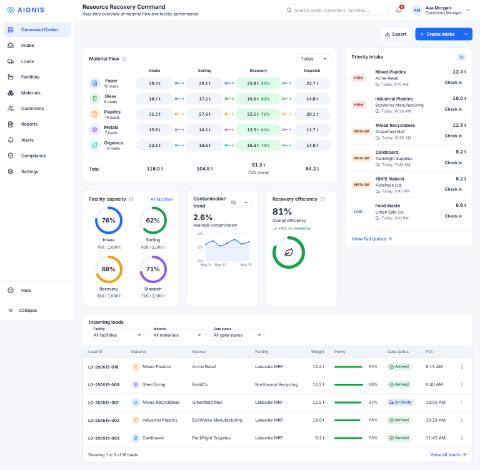
Task: Click the Glass material icon
Action: (95, 99)
